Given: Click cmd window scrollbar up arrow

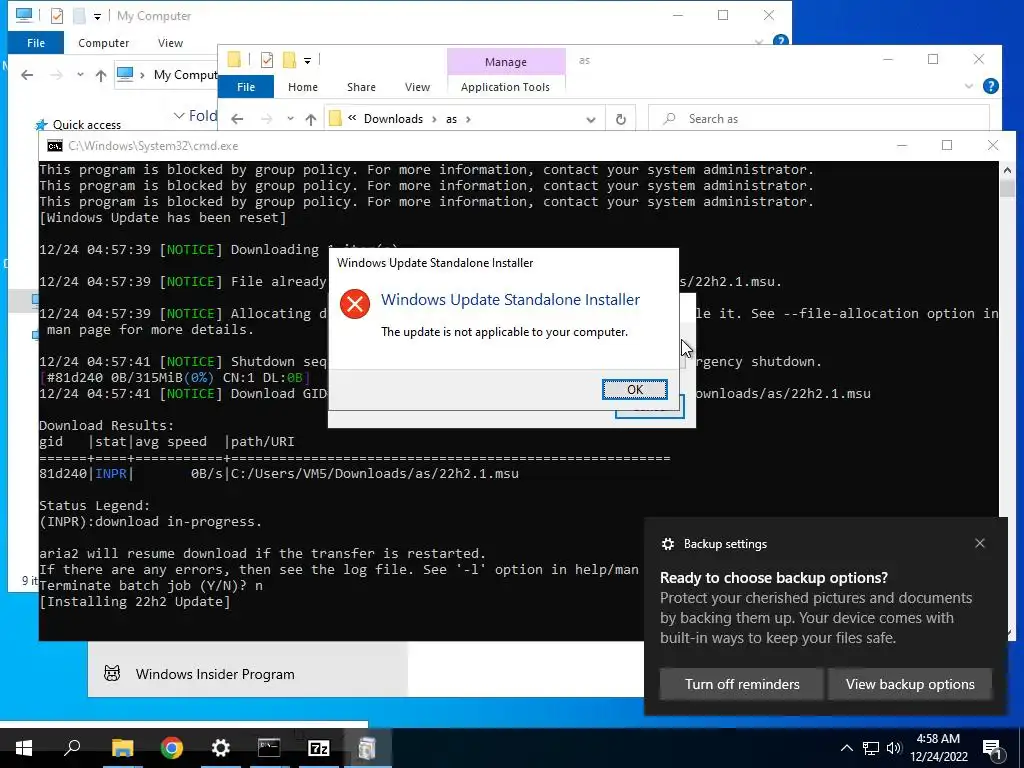Looking at the screenshot, I should (x=1006, y=170).
